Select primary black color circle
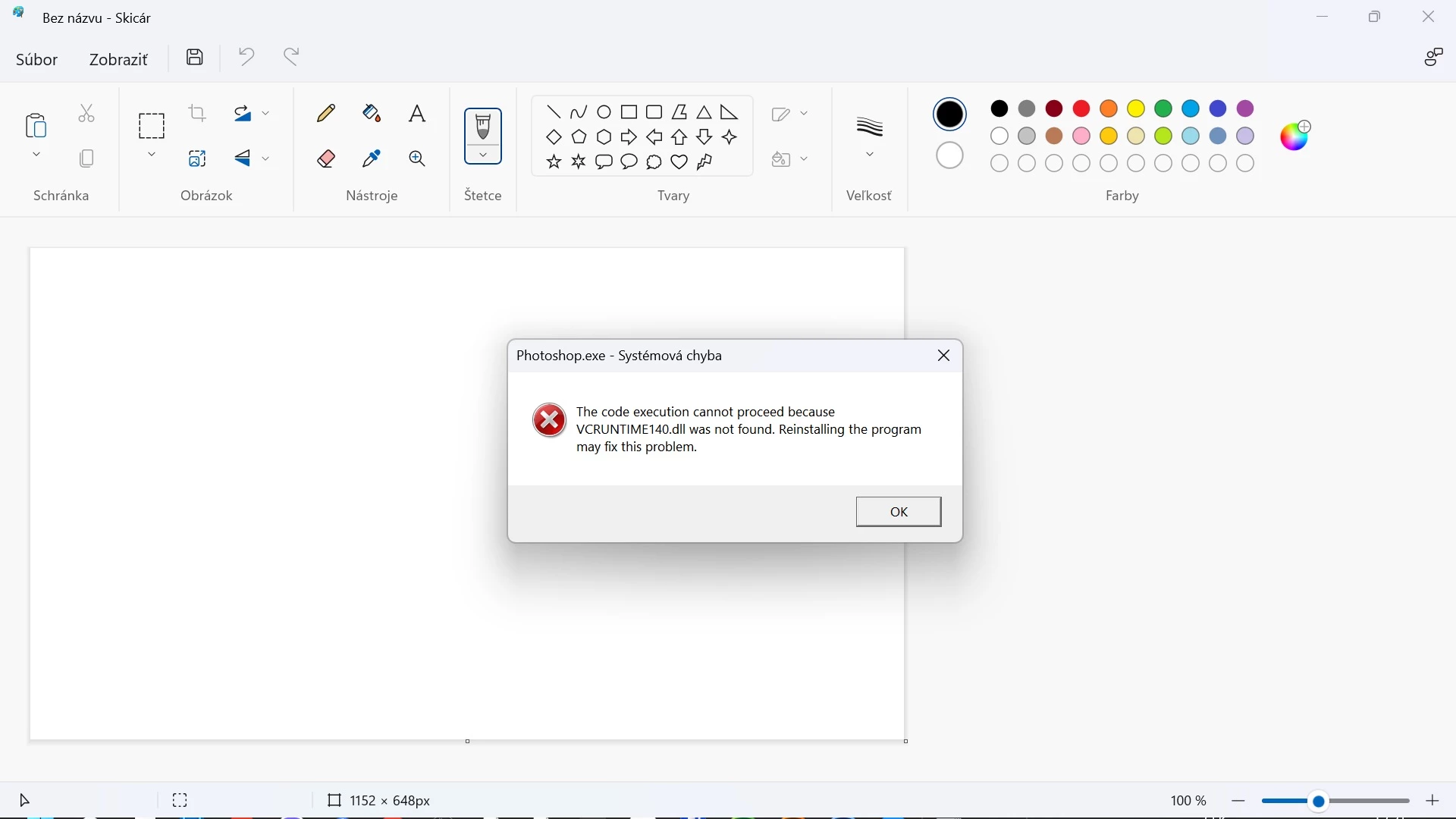This screenshot has width=1456, height=819. click(949, 115)
